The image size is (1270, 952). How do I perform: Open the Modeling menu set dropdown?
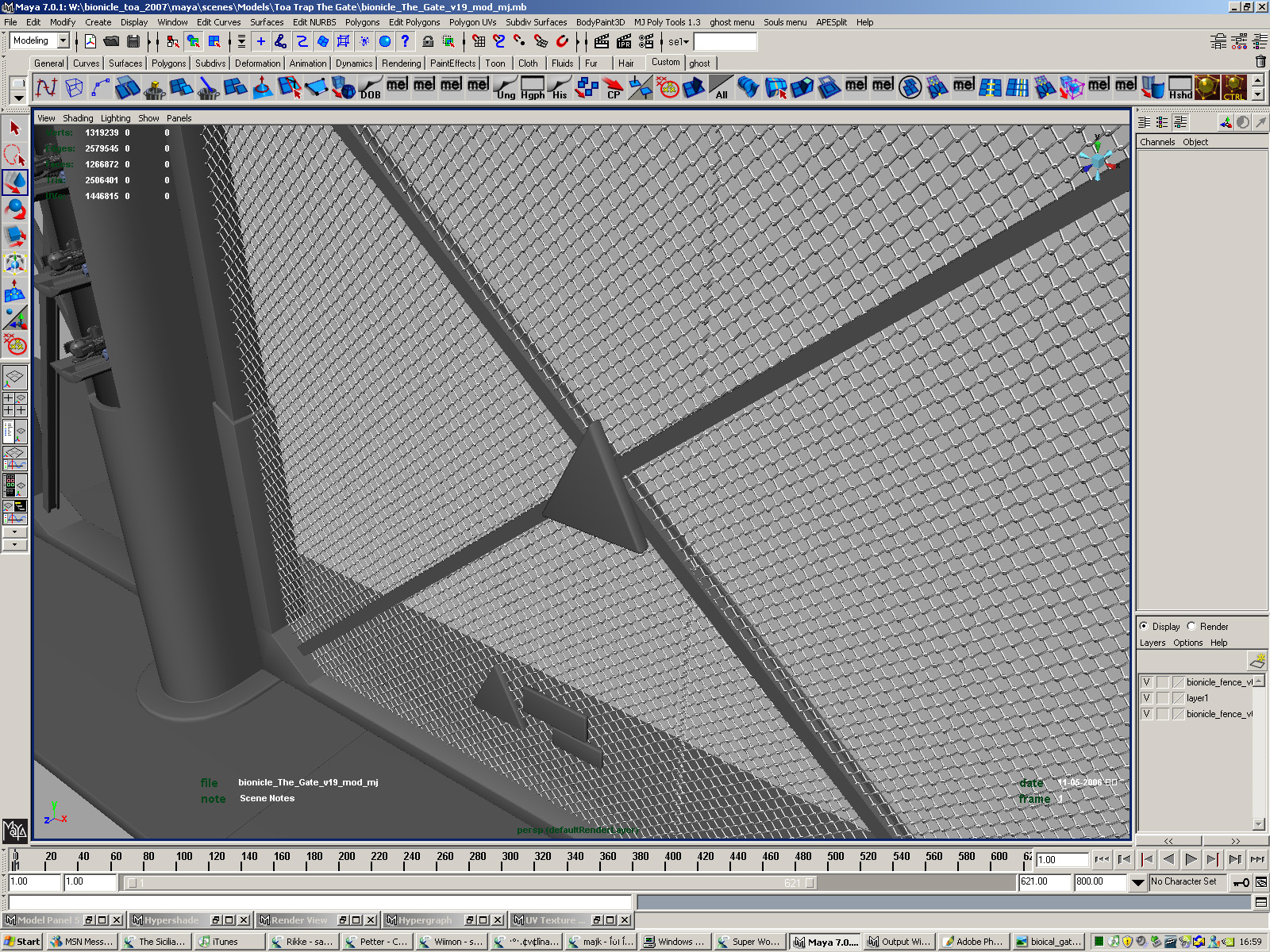[63, 41]
